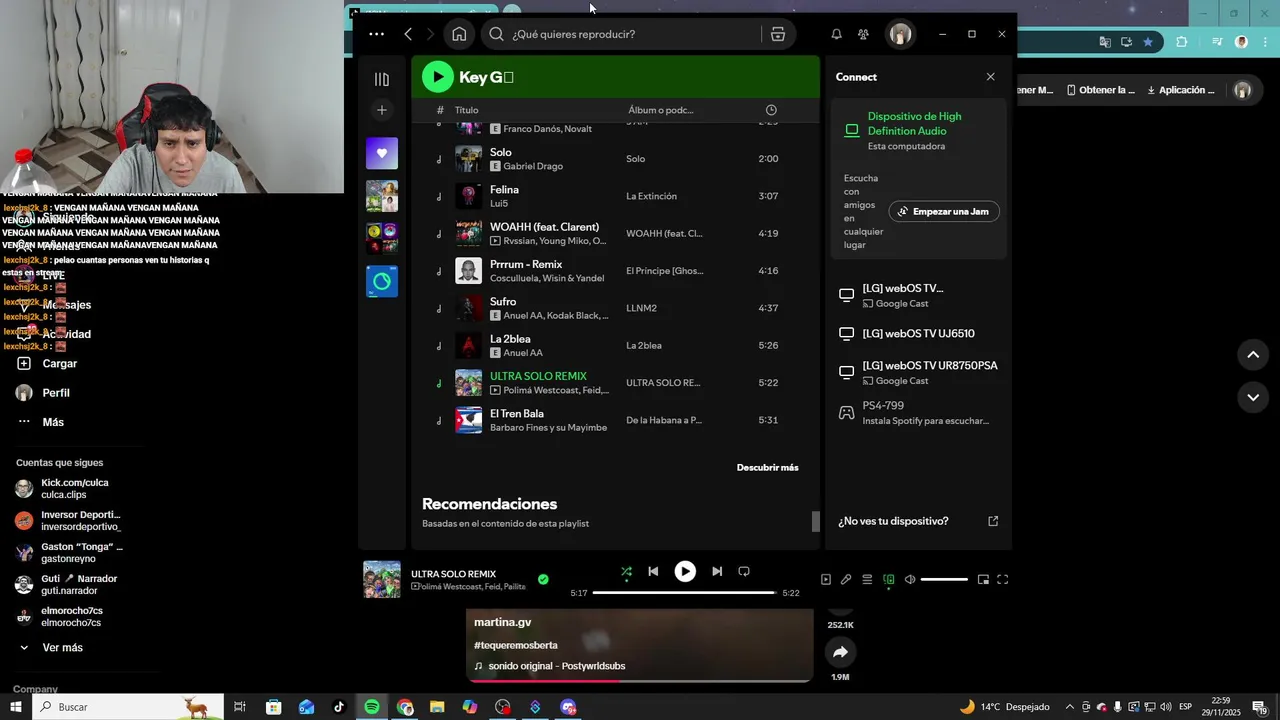The width and height of the screenshot is (1280, 720).
Task: Open Spotify from Windows taskbar
Action: [371, 707]
